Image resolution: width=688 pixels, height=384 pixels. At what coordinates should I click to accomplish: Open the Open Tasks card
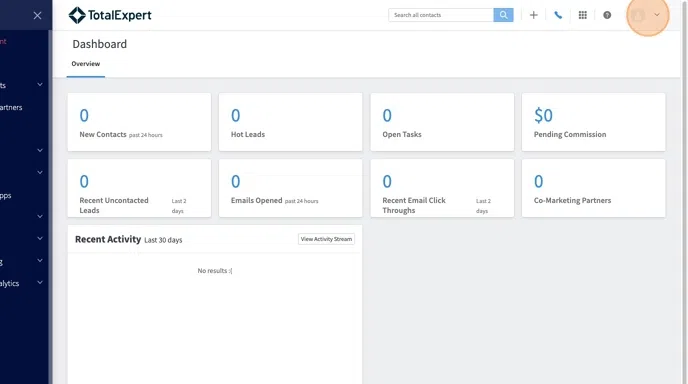[442, 122]
